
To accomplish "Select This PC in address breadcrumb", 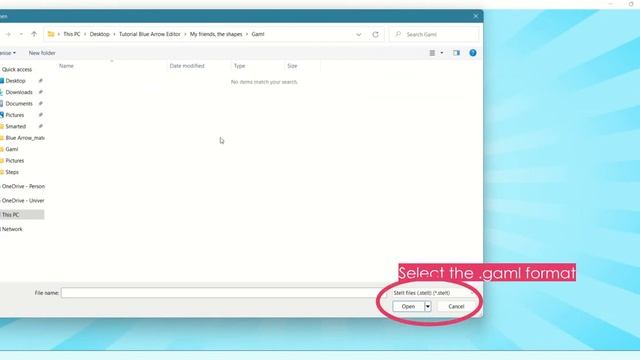I will (x=72, y=34).
